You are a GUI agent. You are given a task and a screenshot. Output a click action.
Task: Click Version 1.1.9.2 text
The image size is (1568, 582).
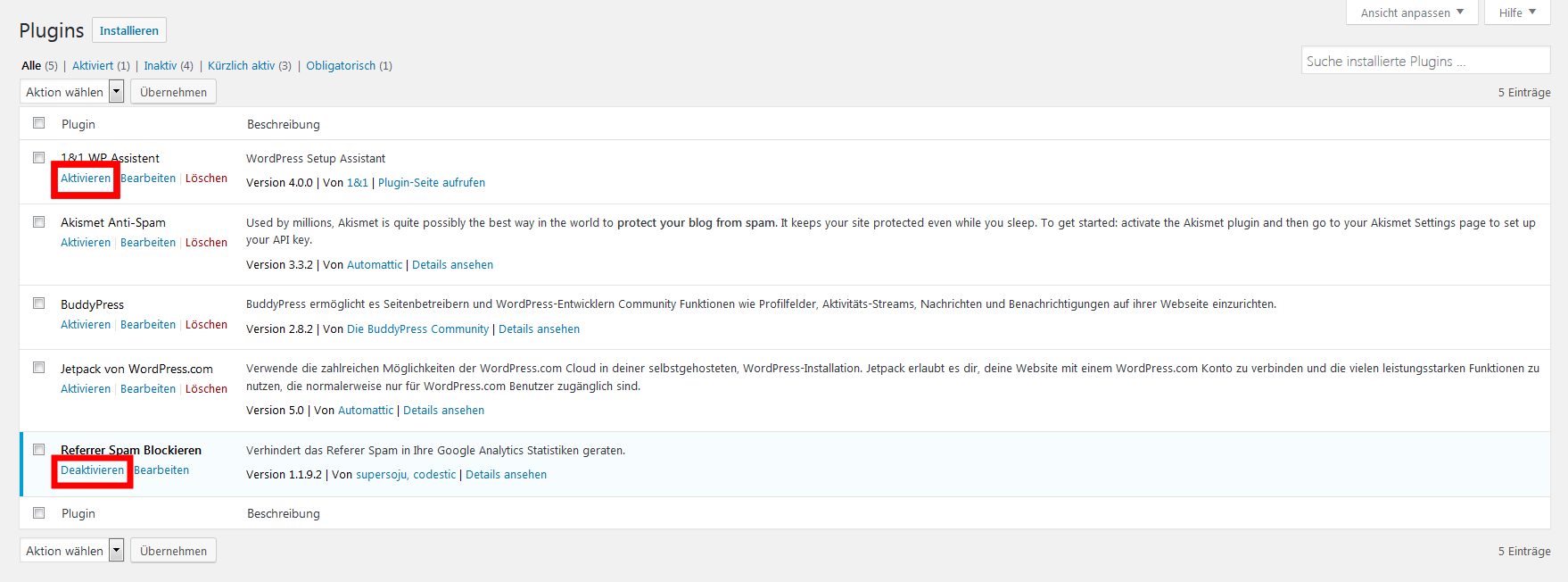[284, 475]
